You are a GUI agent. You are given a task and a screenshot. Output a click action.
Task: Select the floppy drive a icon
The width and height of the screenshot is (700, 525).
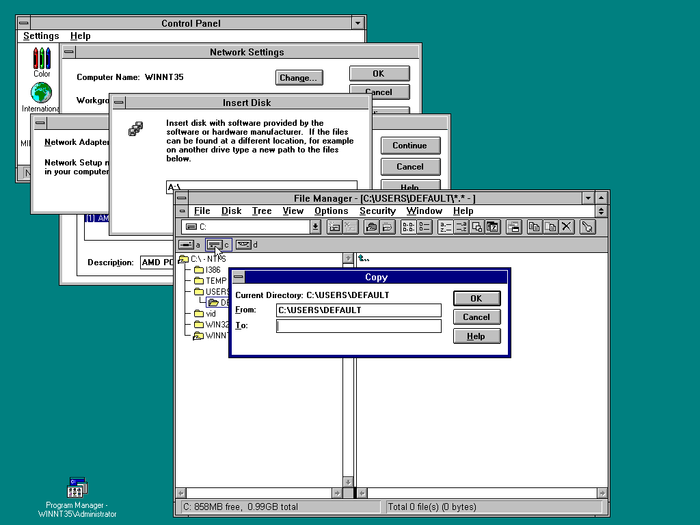[x=189, y=244]
